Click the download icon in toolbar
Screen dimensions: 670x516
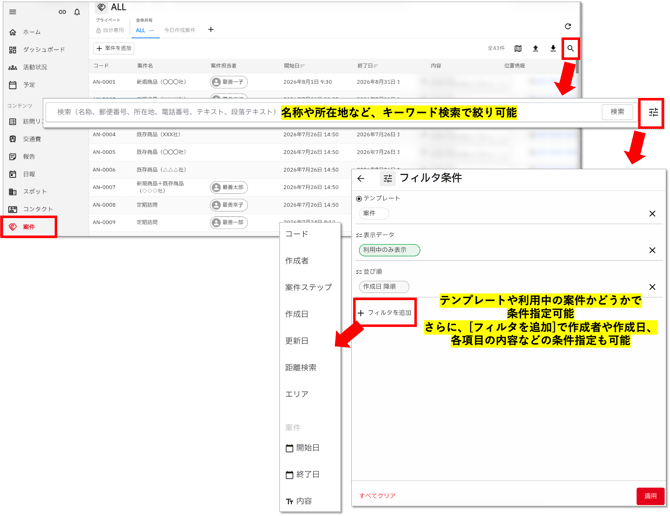point(552,48)
